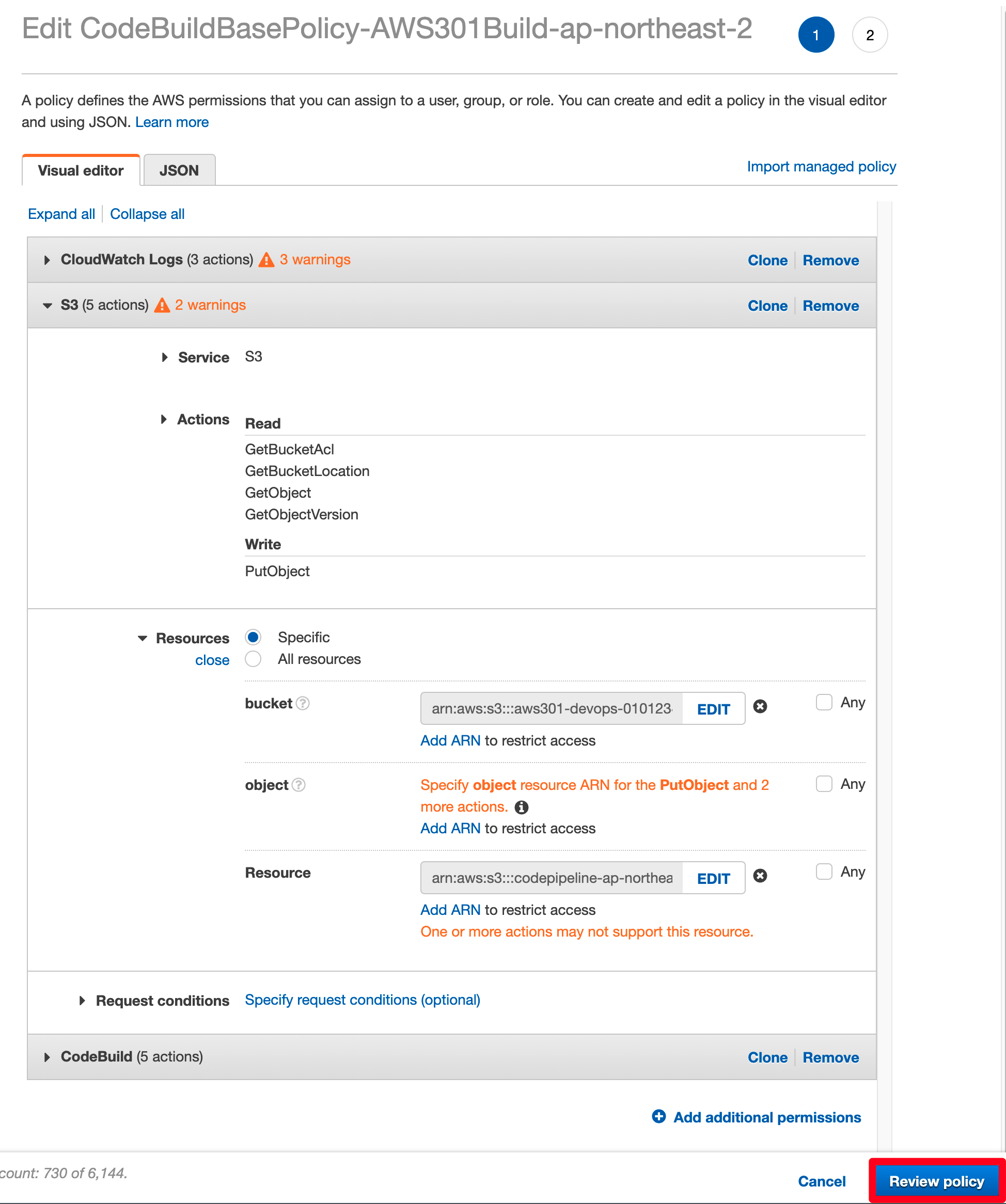Click the info icon after 'more actions'

coord(522,807)
